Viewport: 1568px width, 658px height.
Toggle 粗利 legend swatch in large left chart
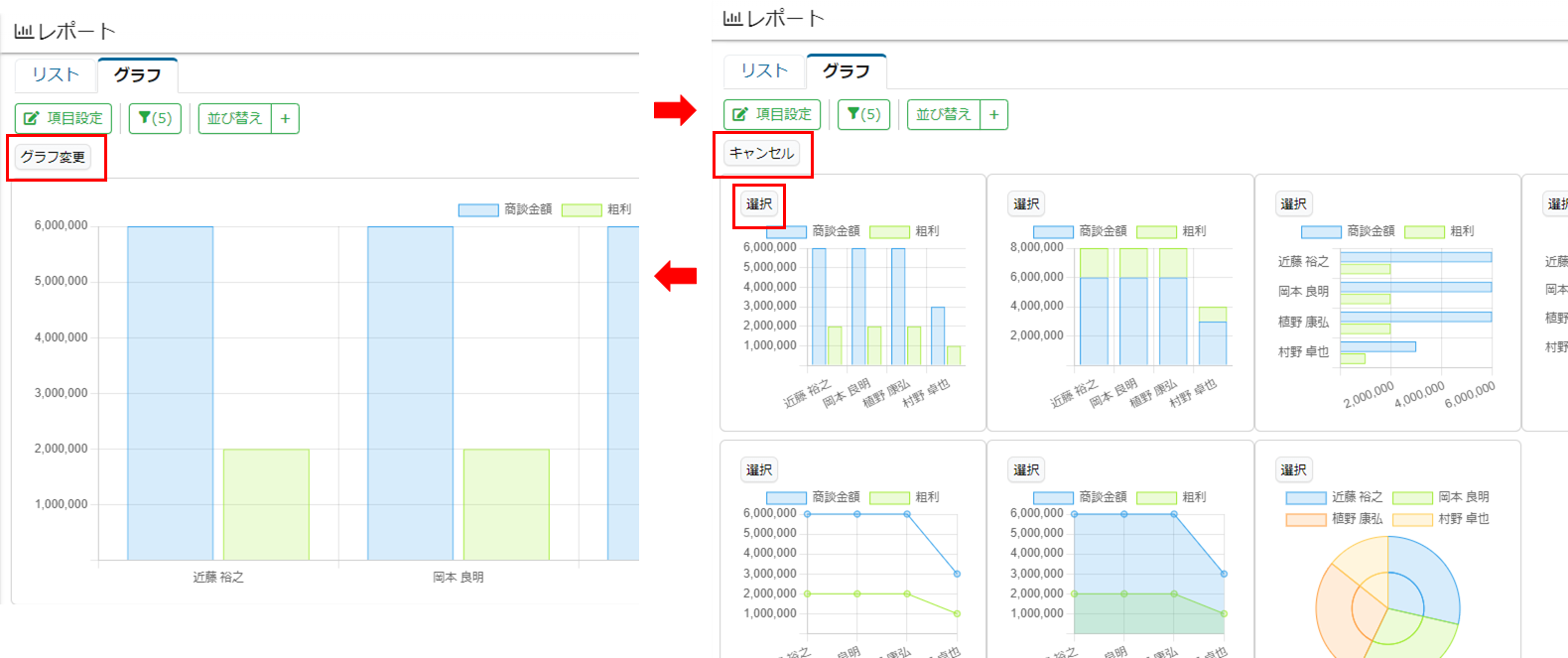(582, 209)
